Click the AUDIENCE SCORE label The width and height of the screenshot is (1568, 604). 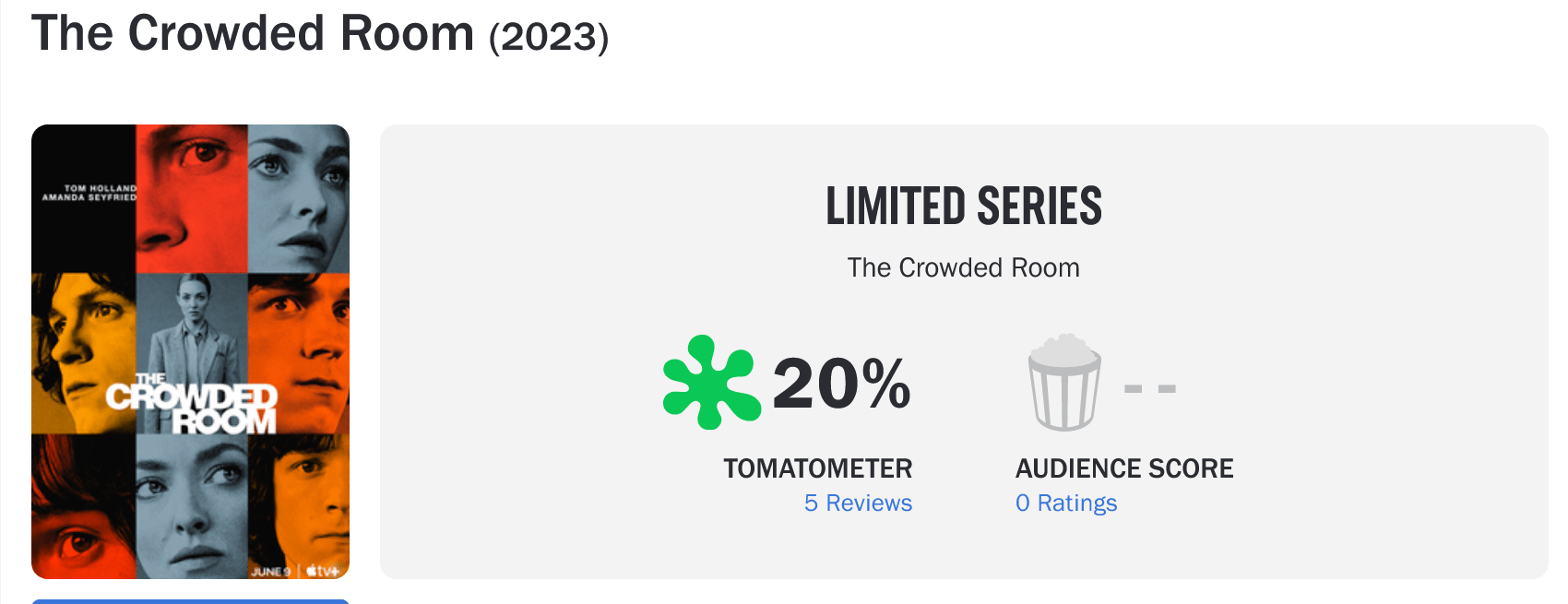[x=1123, y=468]
